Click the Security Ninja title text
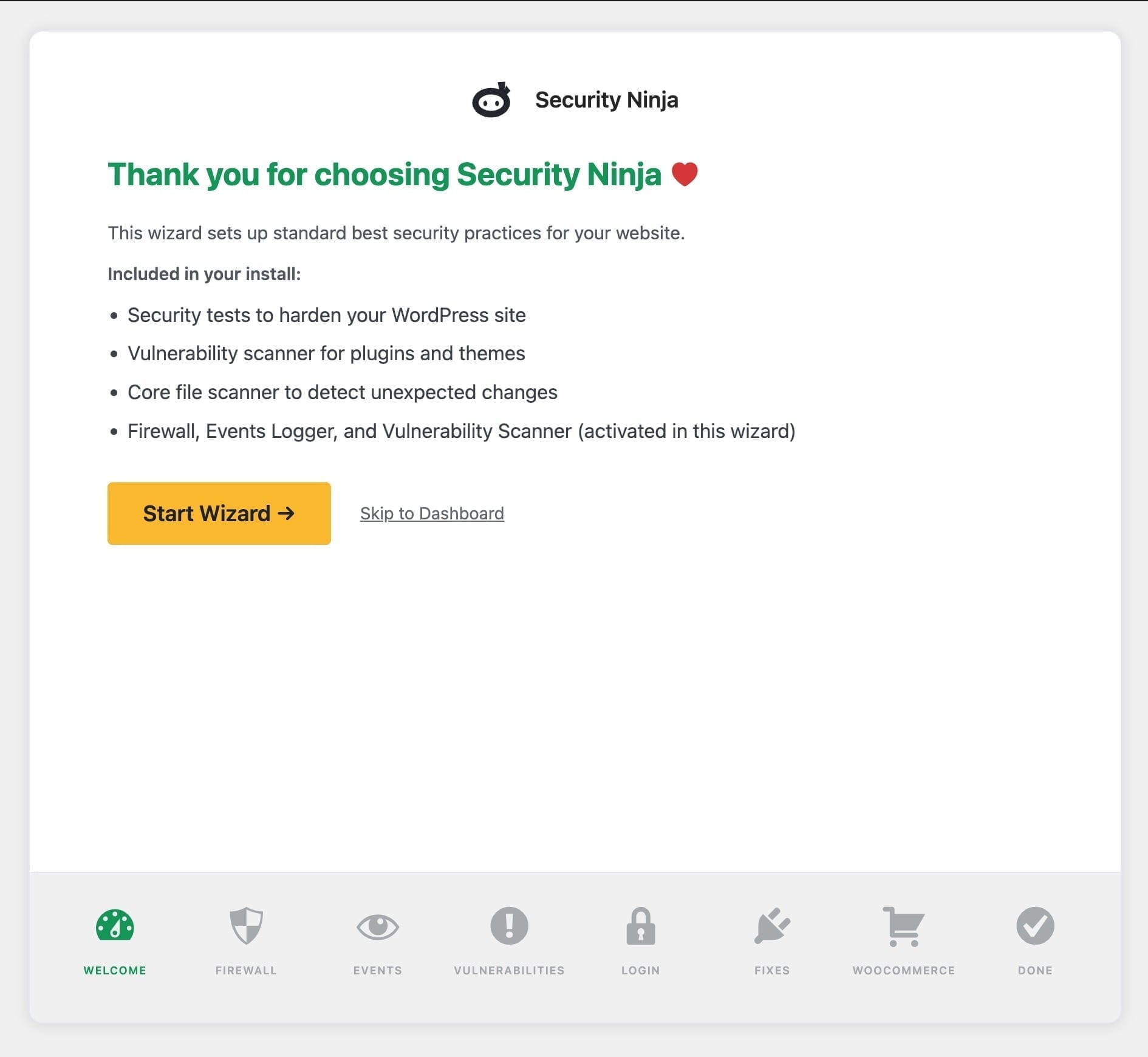Image resolution: width=1148 pixels, height=1057 pixels. pos(606,100)
